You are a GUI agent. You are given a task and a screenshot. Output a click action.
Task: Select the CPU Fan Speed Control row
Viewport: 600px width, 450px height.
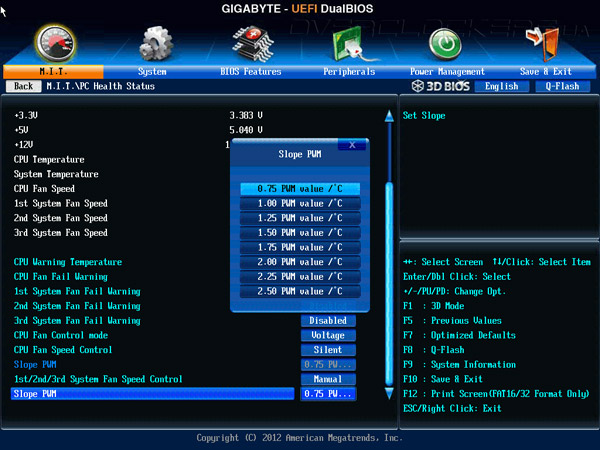tap(63, 350)
